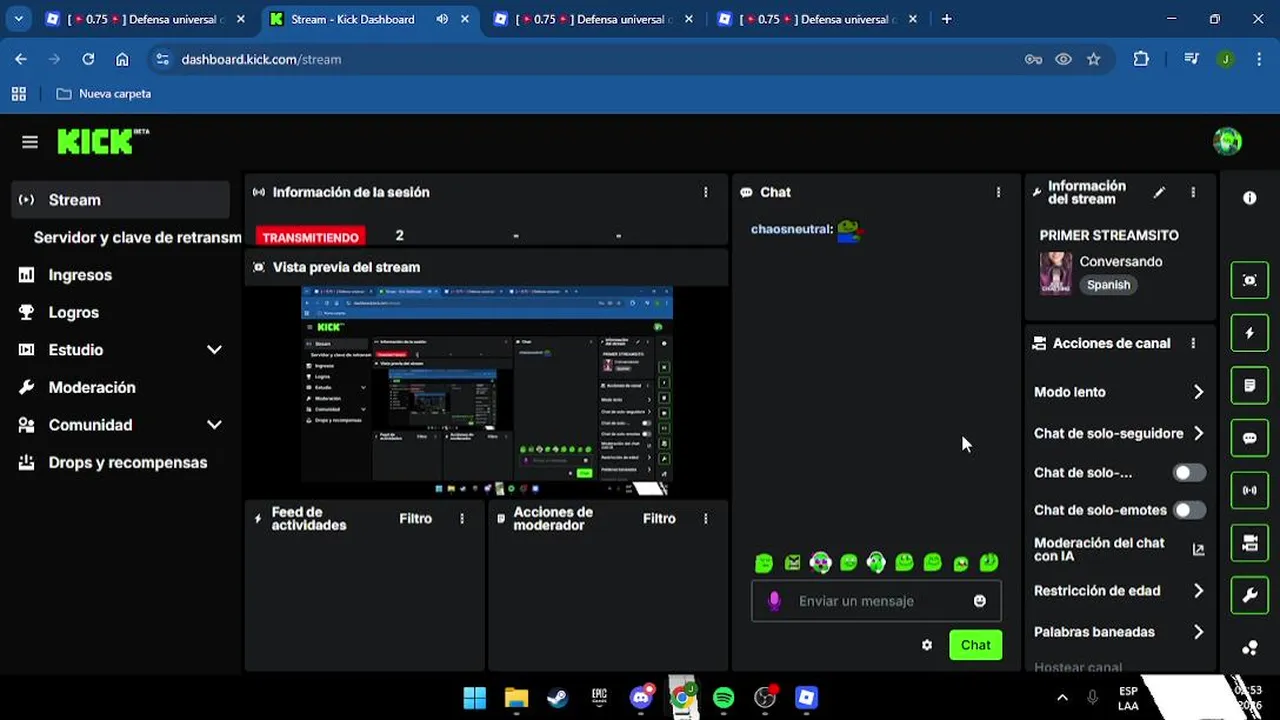Click the Conversando category name
Image resolution: width=1280 pixels, height=720 pixels.
1120,261
